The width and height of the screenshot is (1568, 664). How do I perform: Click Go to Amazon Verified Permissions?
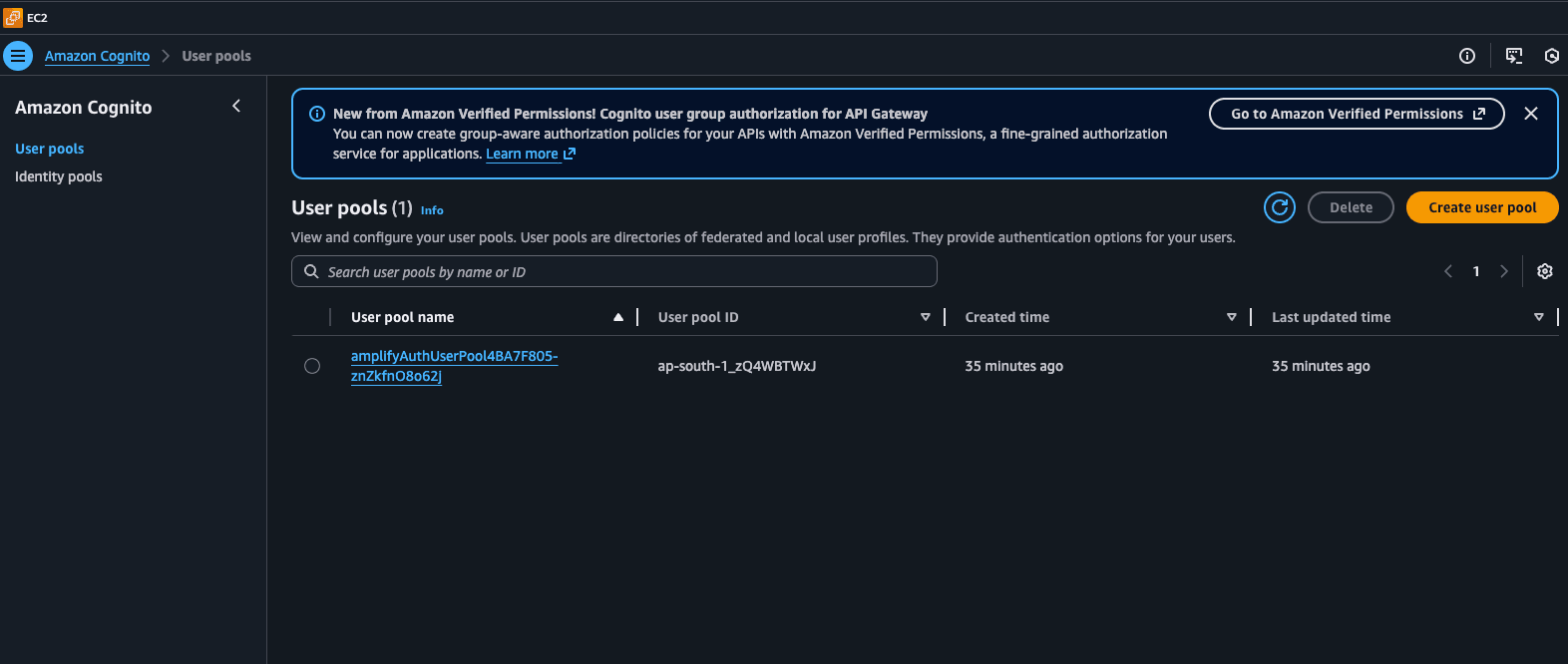click(1356, 114)
